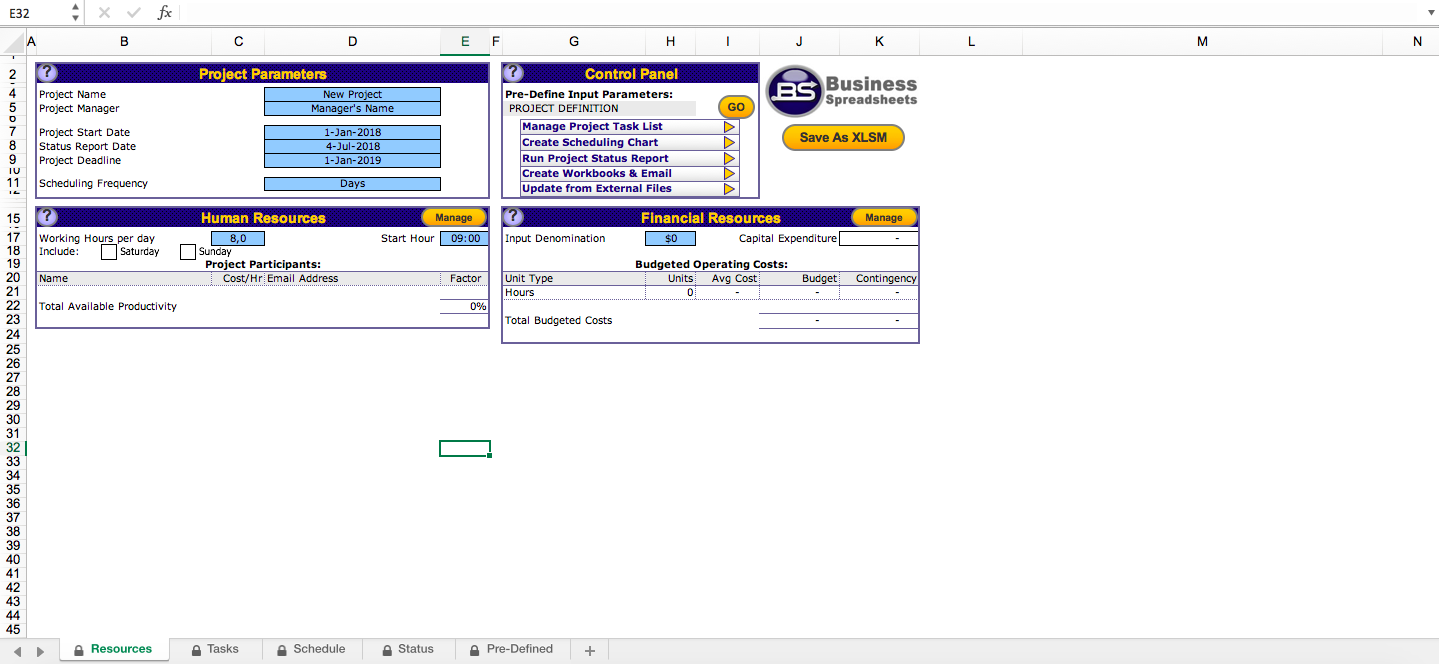Add a new sheet with the plus button

[x=588, y=649]
